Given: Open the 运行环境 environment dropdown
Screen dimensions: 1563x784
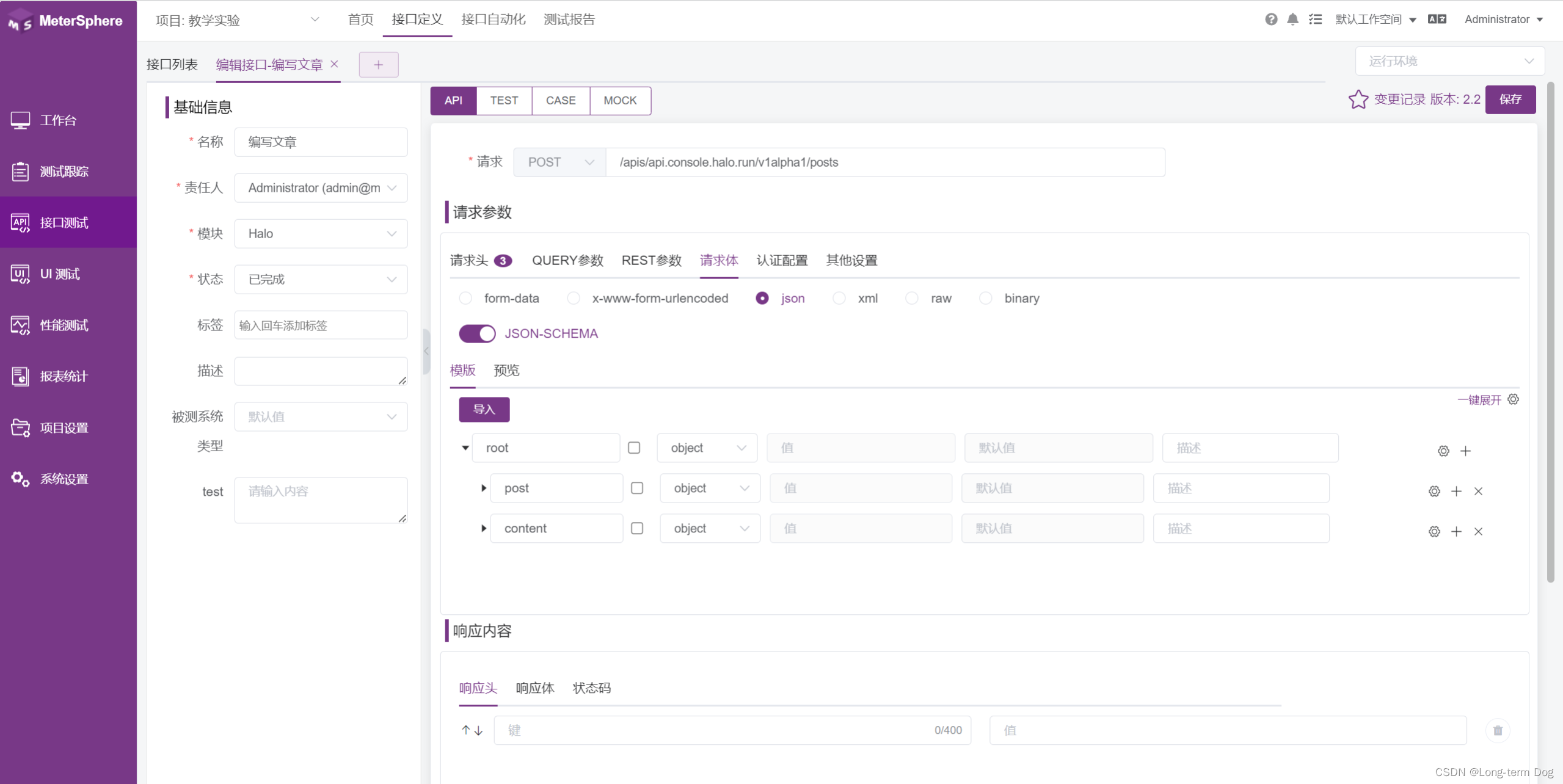Looking at the screenshot, I should (x=1449, y=61).
